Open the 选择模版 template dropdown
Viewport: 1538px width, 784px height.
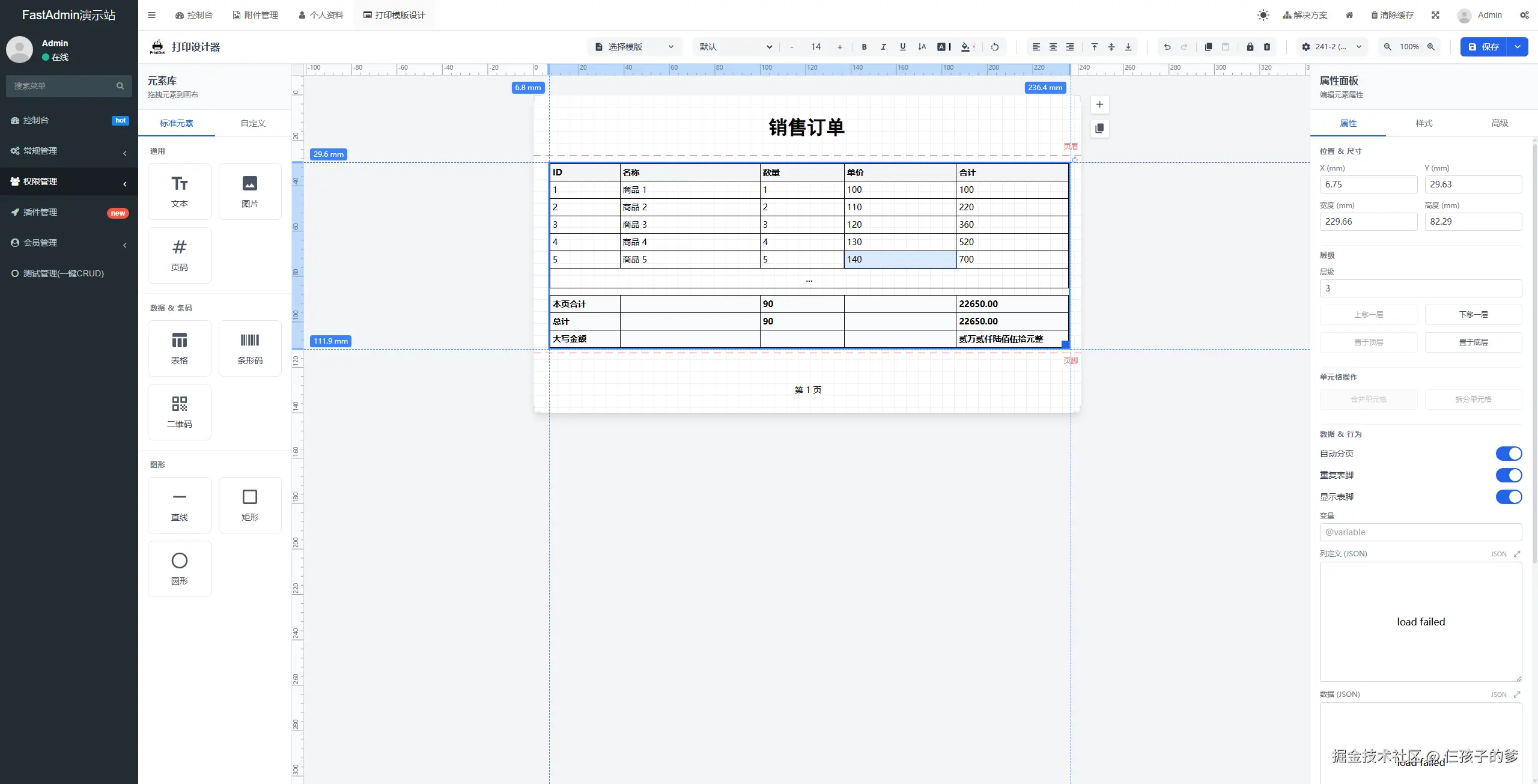(634, 47)
